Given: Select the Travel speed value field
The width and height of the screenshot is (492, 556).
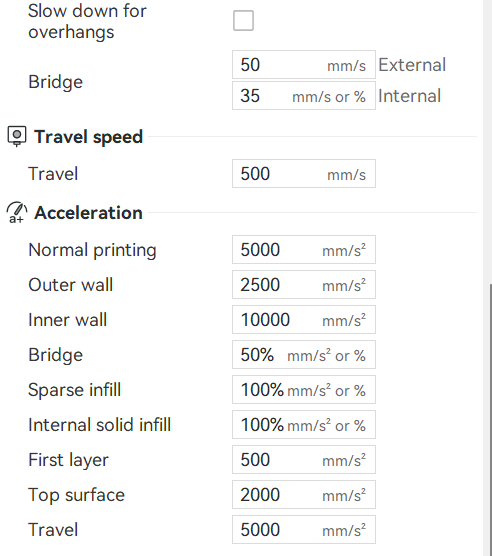Looking at the screenshot, I should (304, 174).
